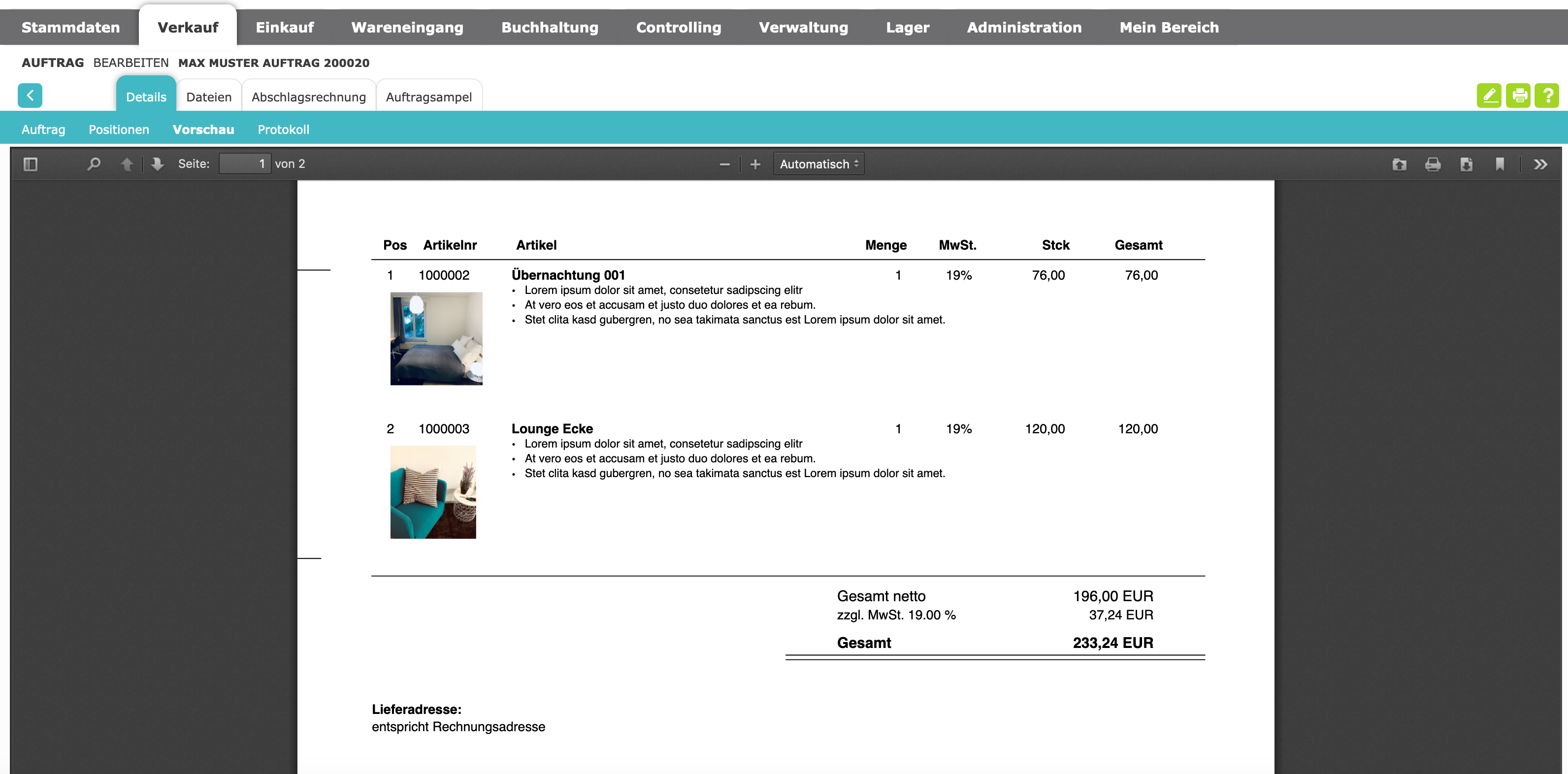Screen dimensions: 1568x774
Task: Go back using the teal chevron button
Action: coord(30,96)
